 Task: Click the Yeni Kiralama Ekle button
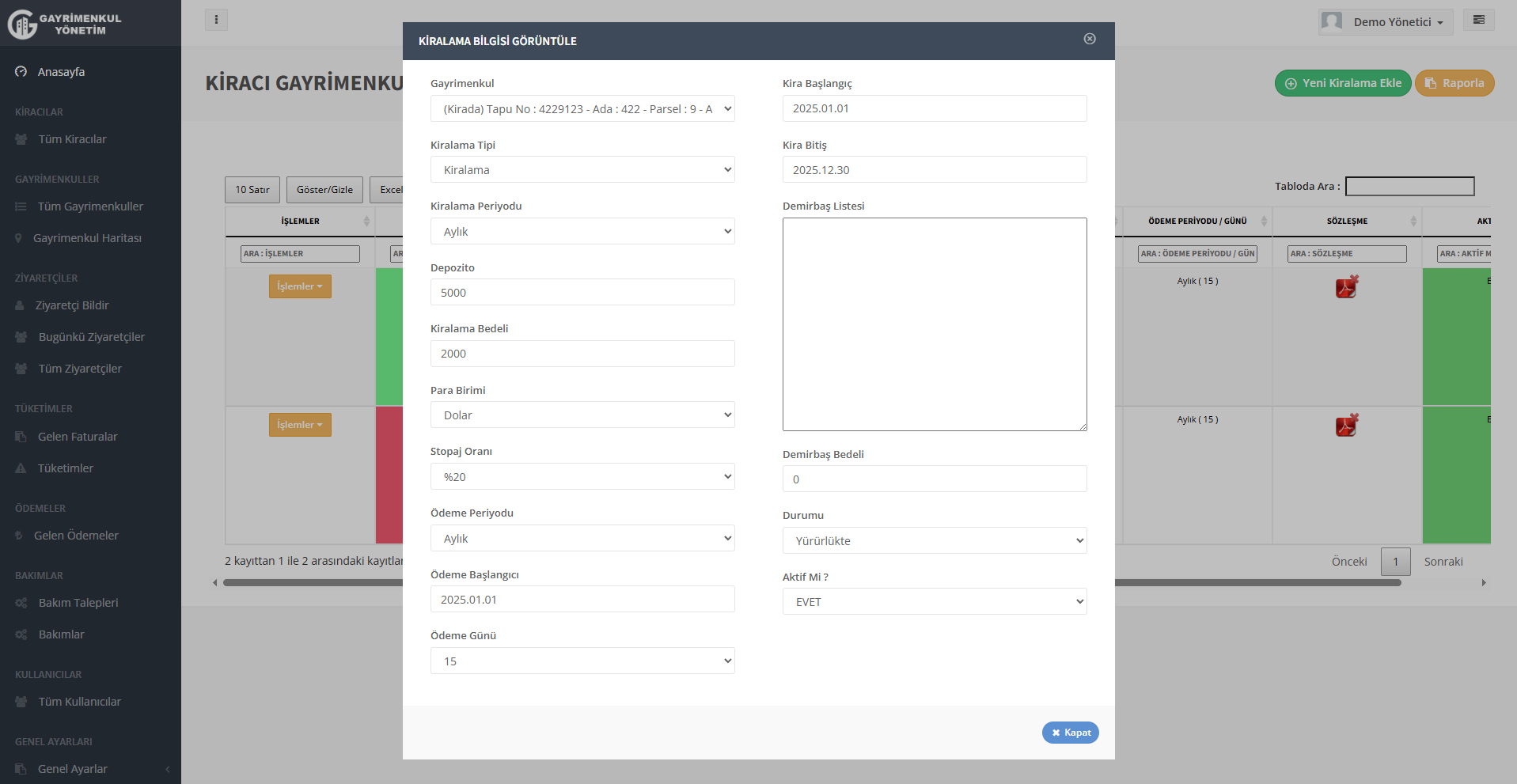coord(1342,83)
